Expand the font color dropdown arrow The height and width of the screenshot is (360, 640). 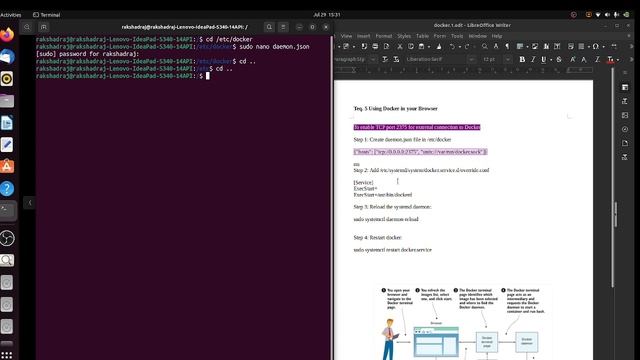click(x=618, y=60)
